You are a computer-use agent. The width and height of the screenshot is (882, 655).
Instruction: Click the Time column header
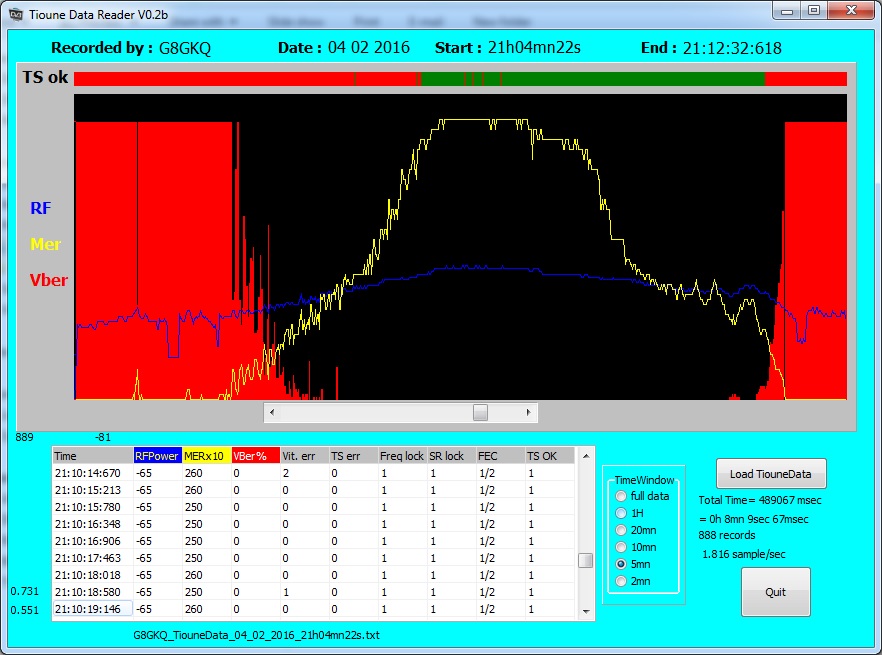click(x=93, y=456)
